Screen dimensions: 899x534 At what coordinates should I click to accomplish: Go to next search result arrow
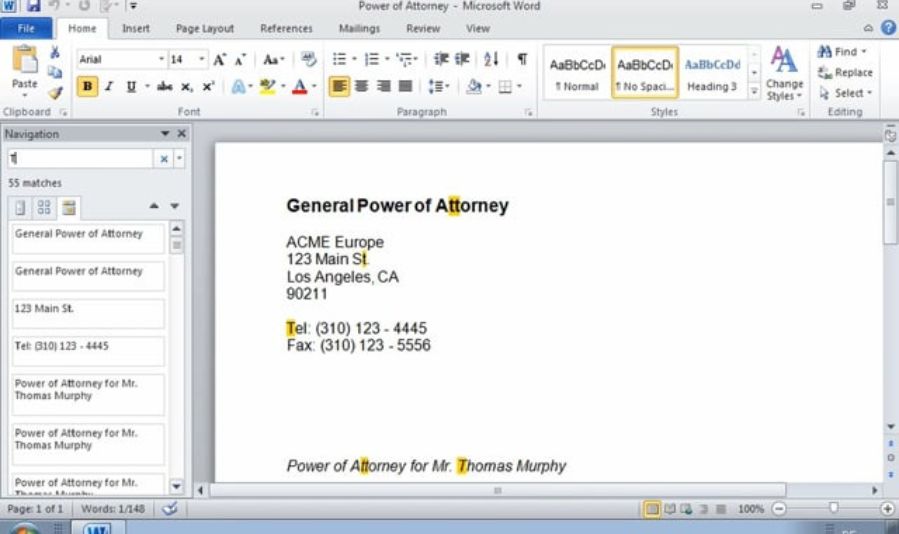175,206
